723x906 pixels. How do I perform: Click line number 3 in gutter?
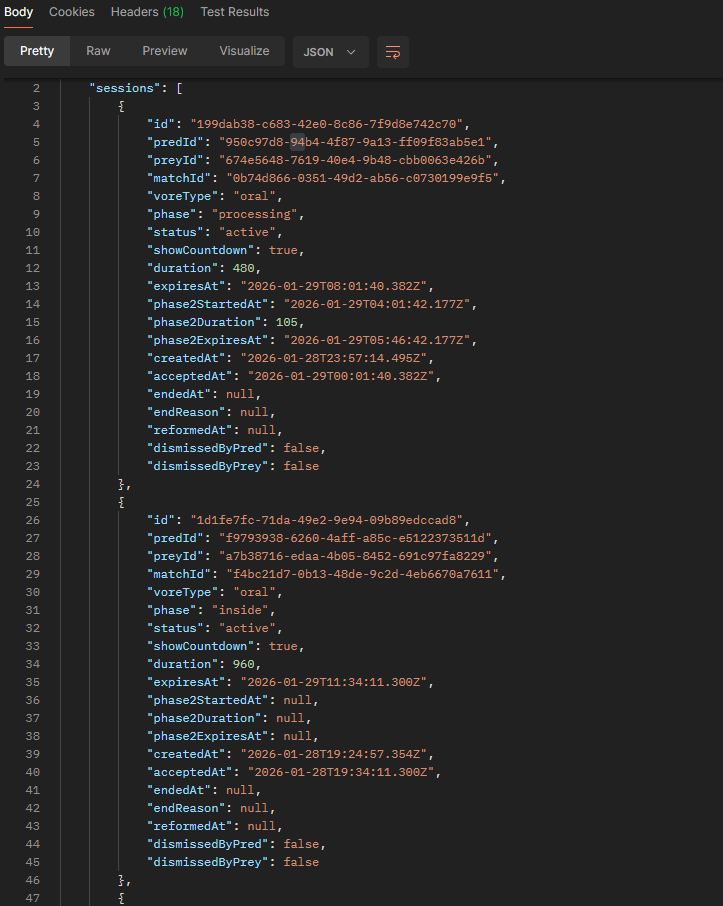(x=36, y=106)
